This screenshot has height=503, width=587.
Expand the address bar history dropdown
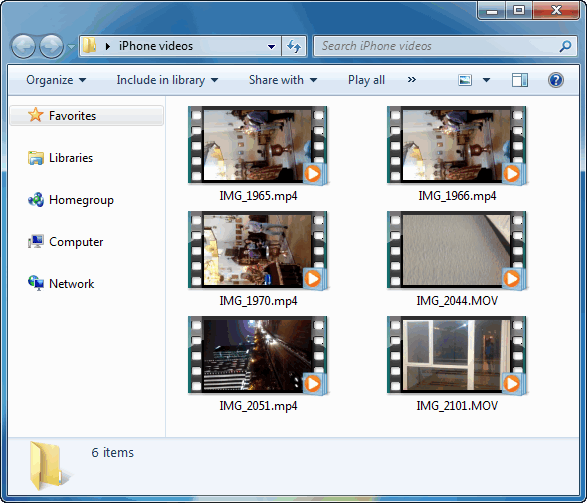(x=271, y=47)
